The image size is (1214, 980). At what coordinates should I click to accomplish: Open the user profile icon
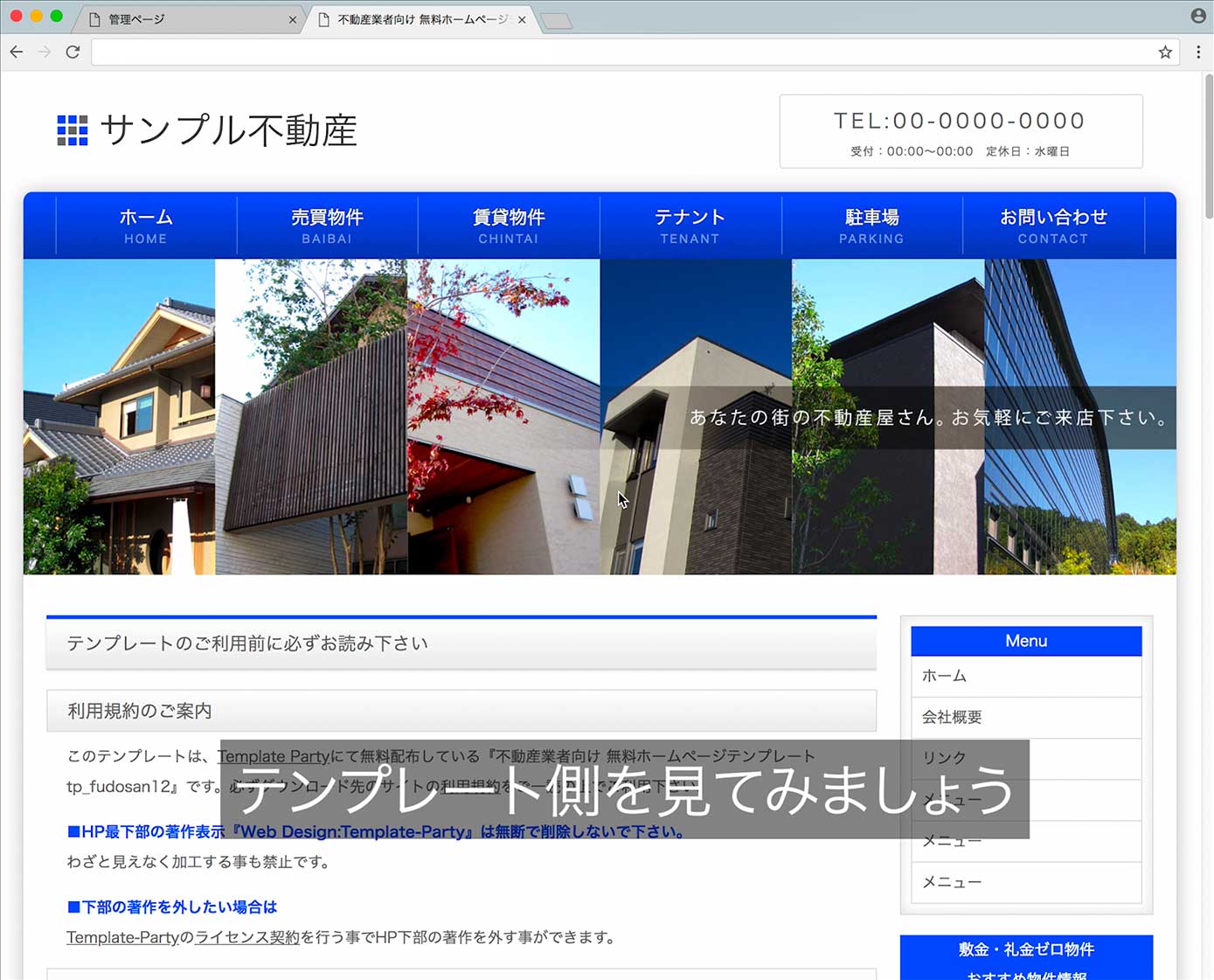tap(1198, 16)
